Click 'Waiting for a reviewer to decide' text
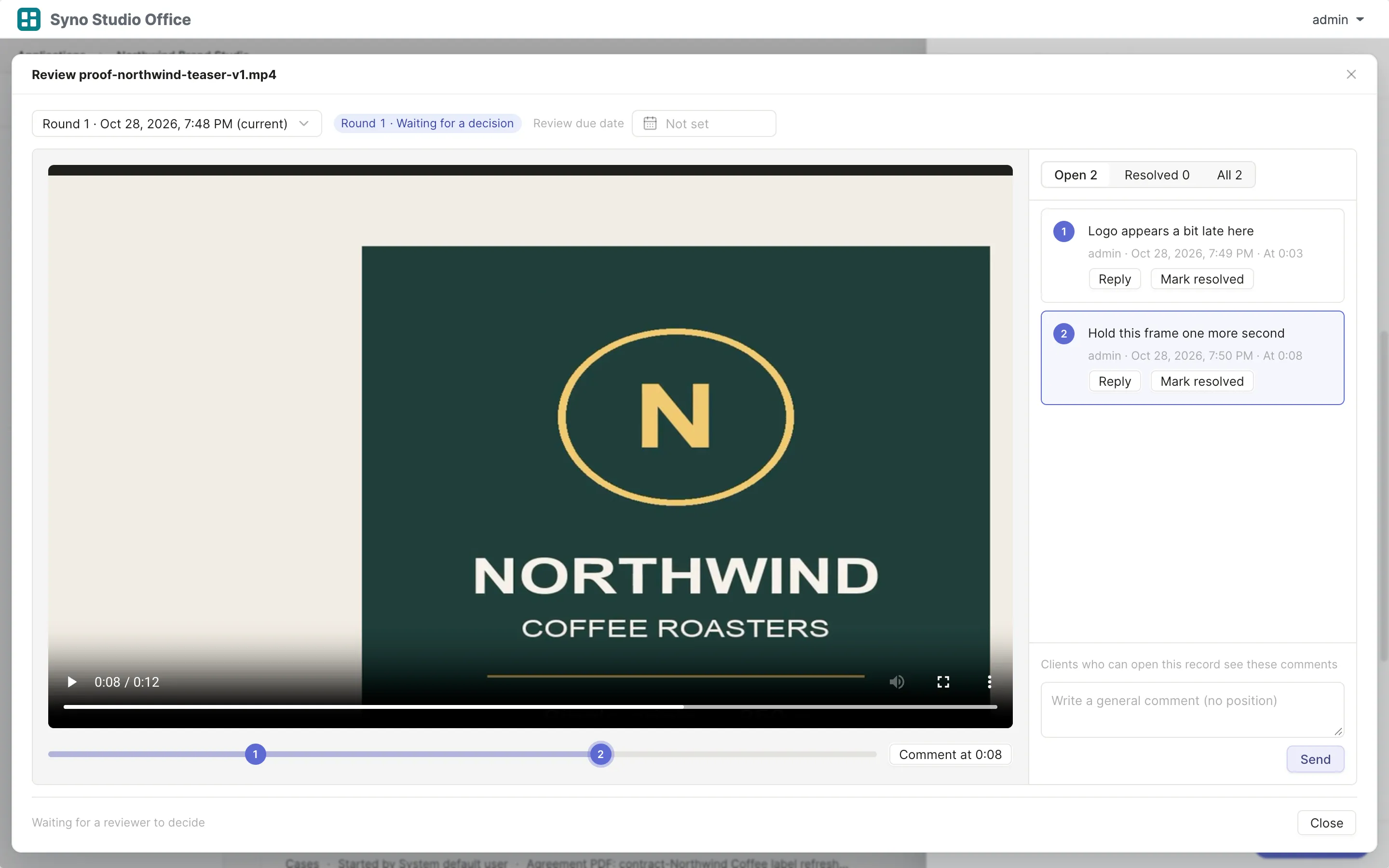 pos(118,823)
